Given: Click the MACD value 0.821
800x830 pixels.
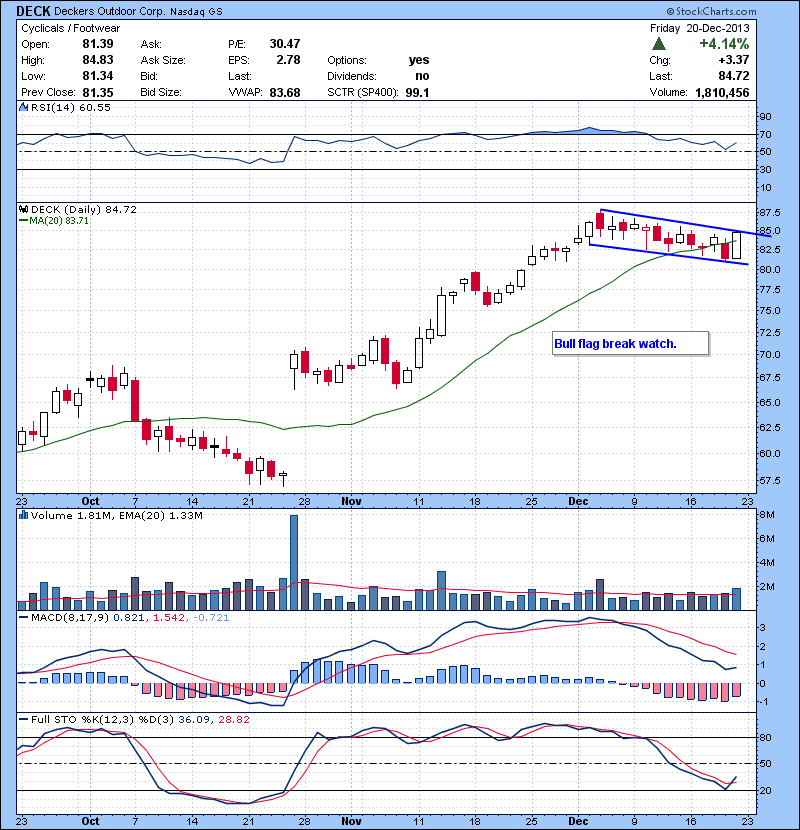Looking at the screenshot, I should pyautogui.click(x=129, y=617).
